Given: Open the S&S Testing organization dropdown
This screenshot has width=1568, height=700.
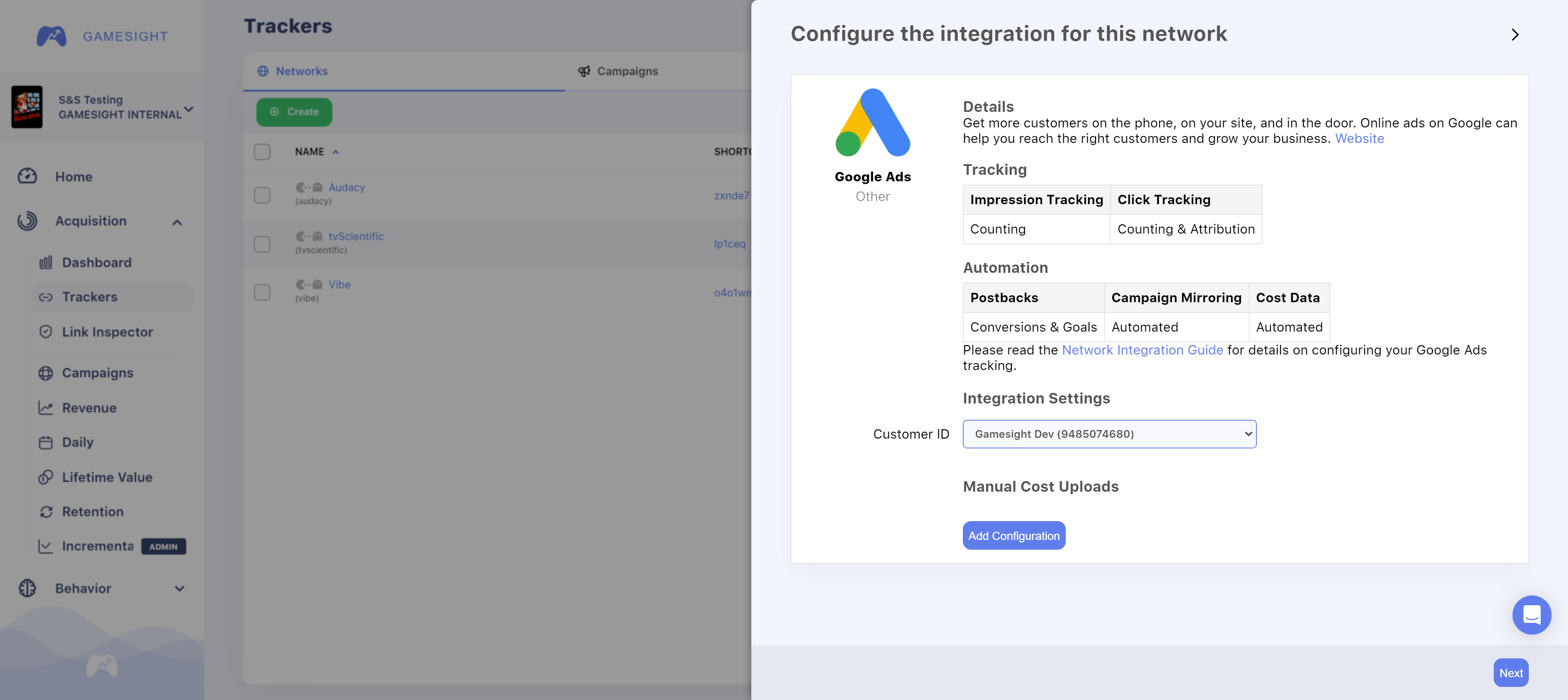Looking at the screenshot, I should (188, 109).
